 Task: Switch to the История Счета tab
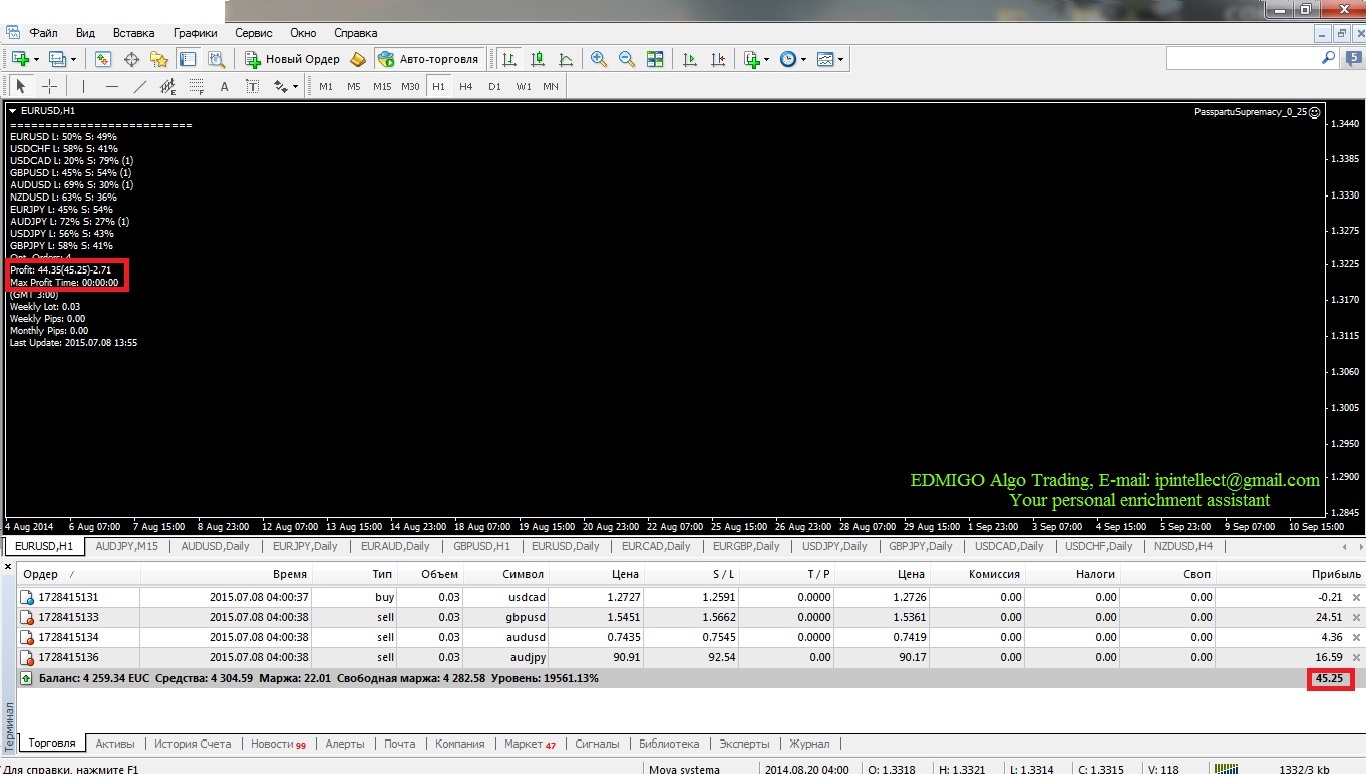coord(192,744)
